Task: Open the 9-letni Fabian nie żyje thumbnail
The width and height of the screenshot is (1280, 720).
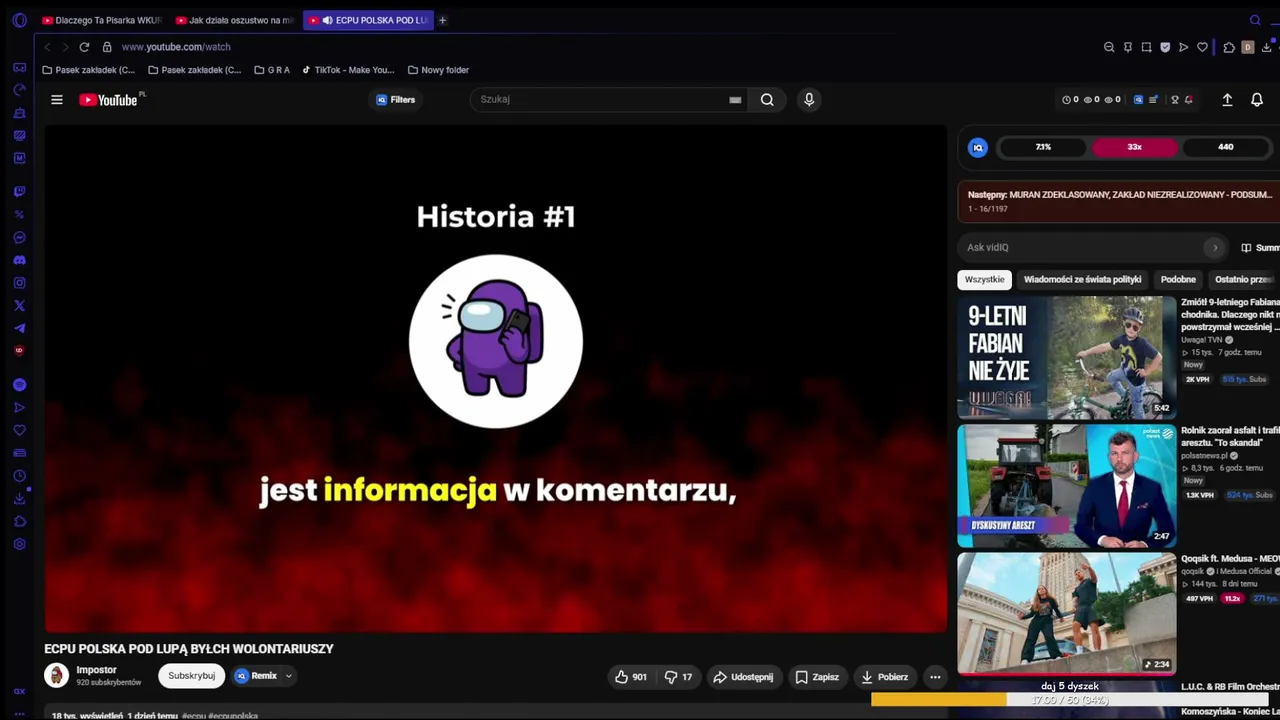Action: [x=1066, y=357]
